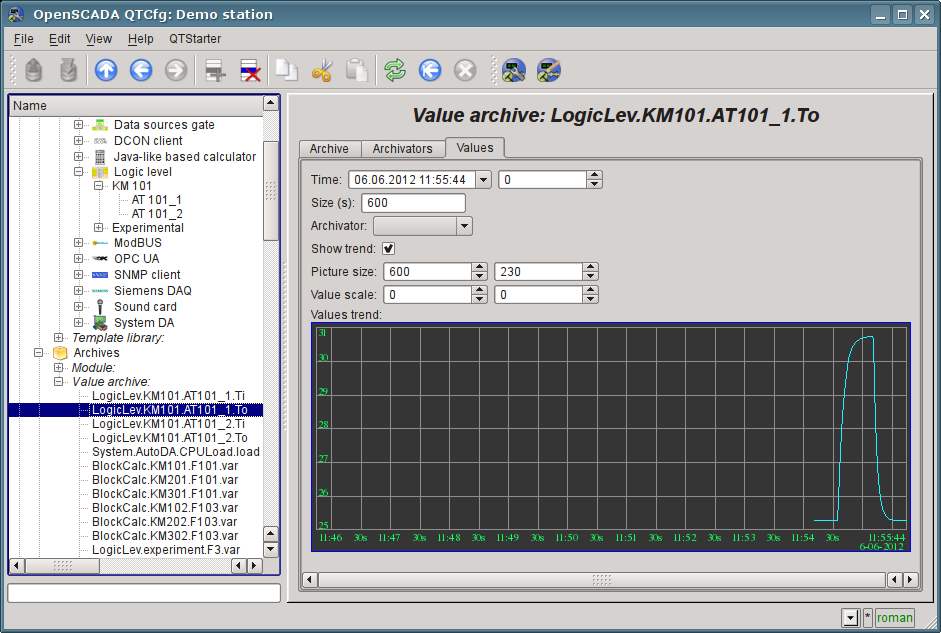Open the Edit menu

coord(59,39)
